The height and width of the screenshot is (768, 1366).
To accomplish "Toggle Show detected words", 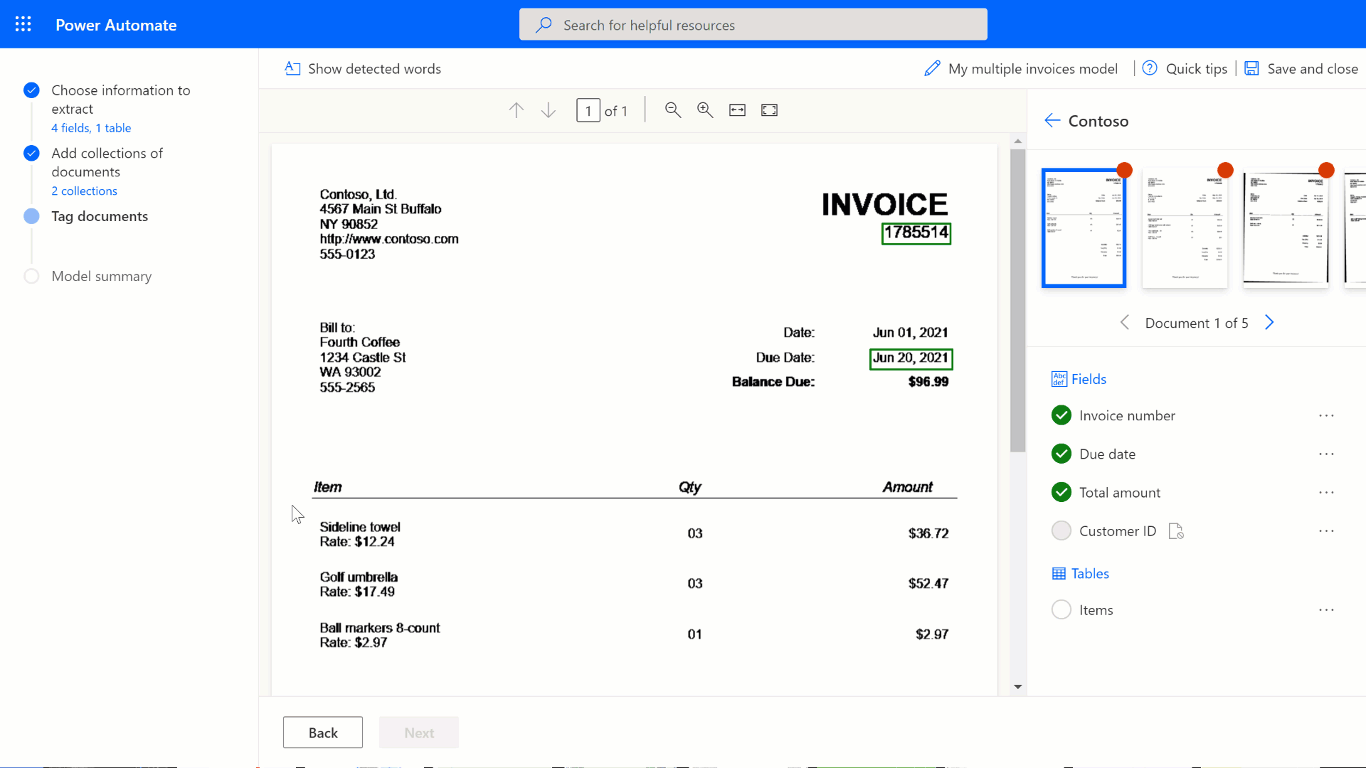I will pos(363,69).
